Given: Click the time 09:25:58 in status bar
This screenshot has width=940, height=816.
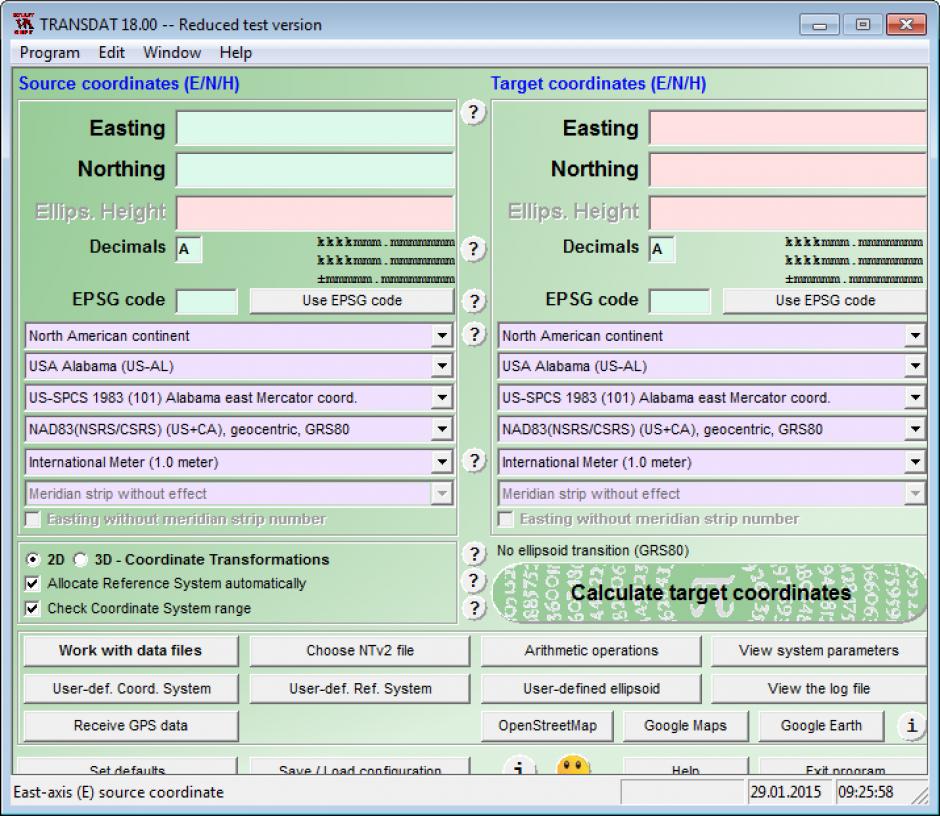Looking at the screenshot, I should [866, 792].
